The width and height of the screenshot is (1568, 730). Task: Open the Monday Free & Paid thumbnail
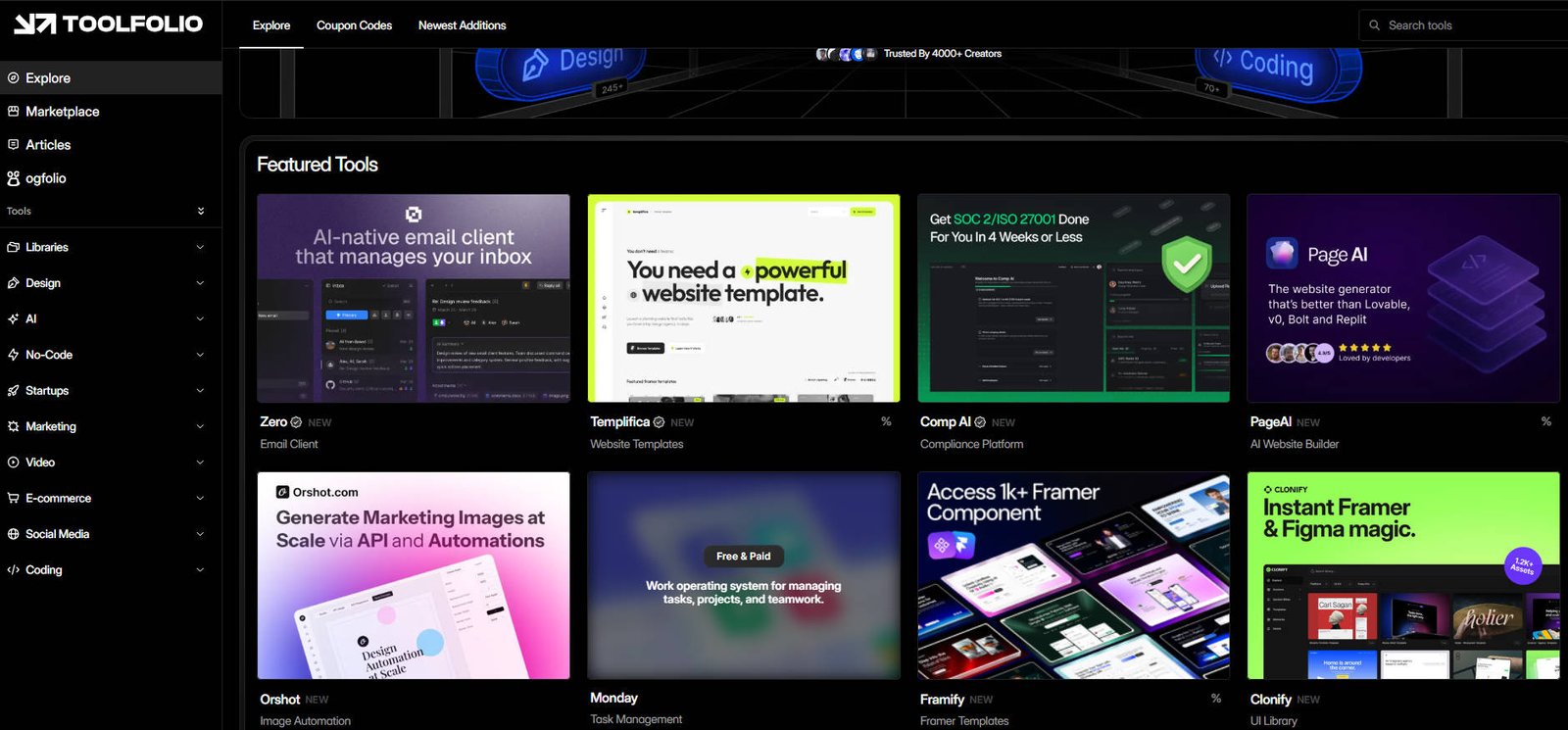click(744, 576)
